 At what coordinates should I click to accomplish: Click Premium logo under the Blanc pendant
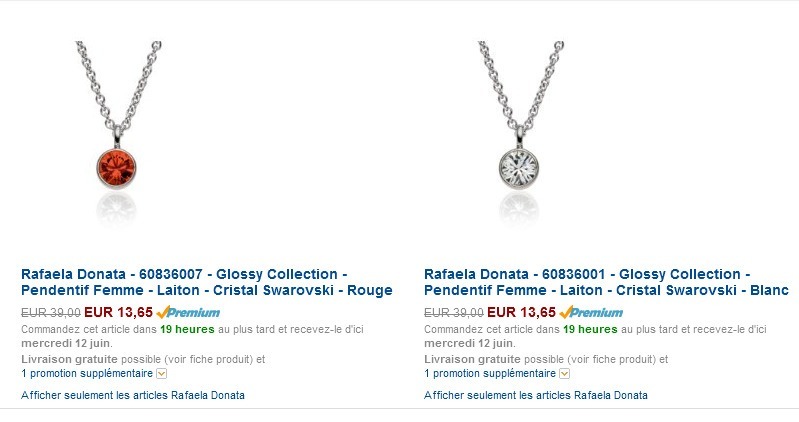point(591,312)
